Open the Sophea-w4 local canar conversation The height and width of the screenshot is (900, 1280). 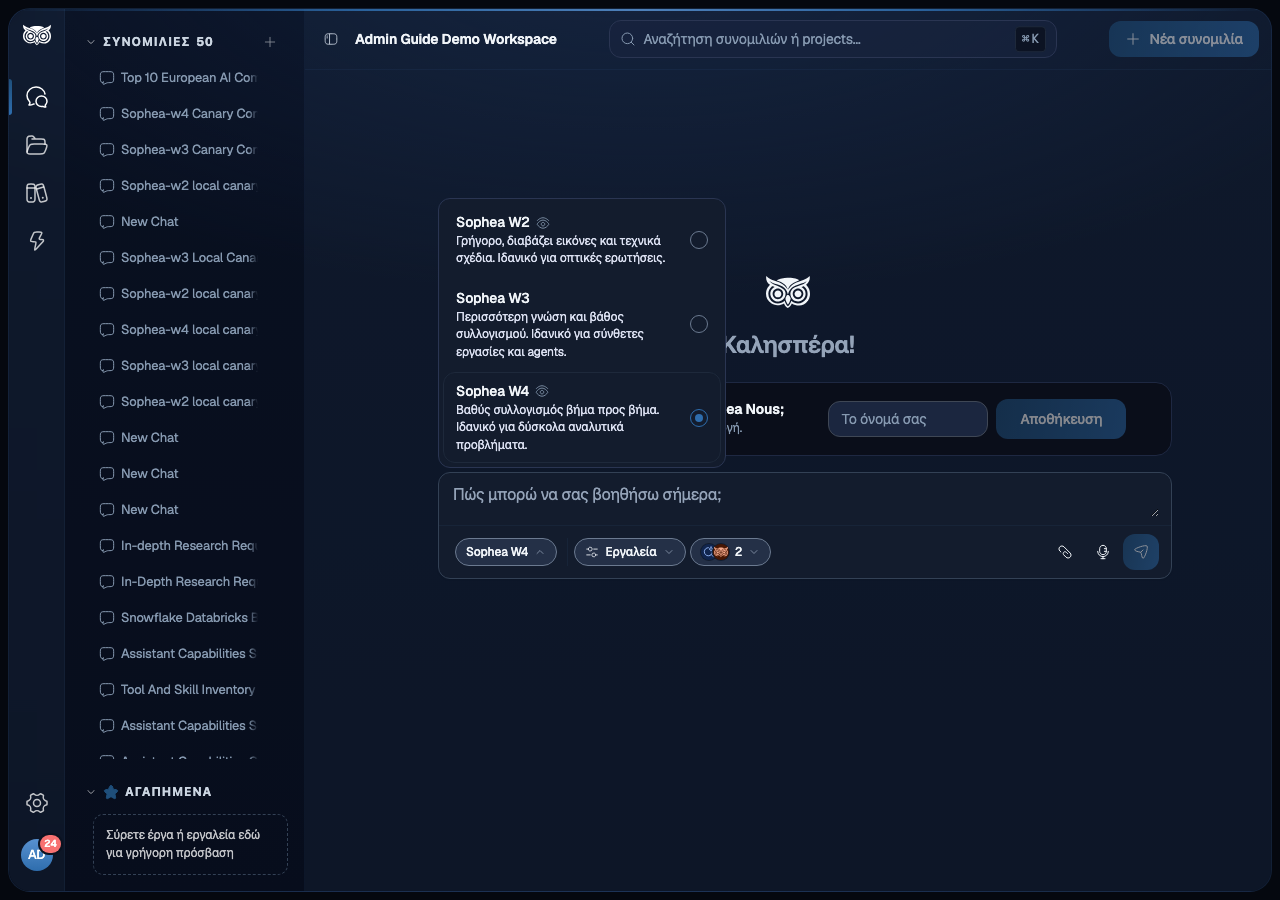click(180, 330)
